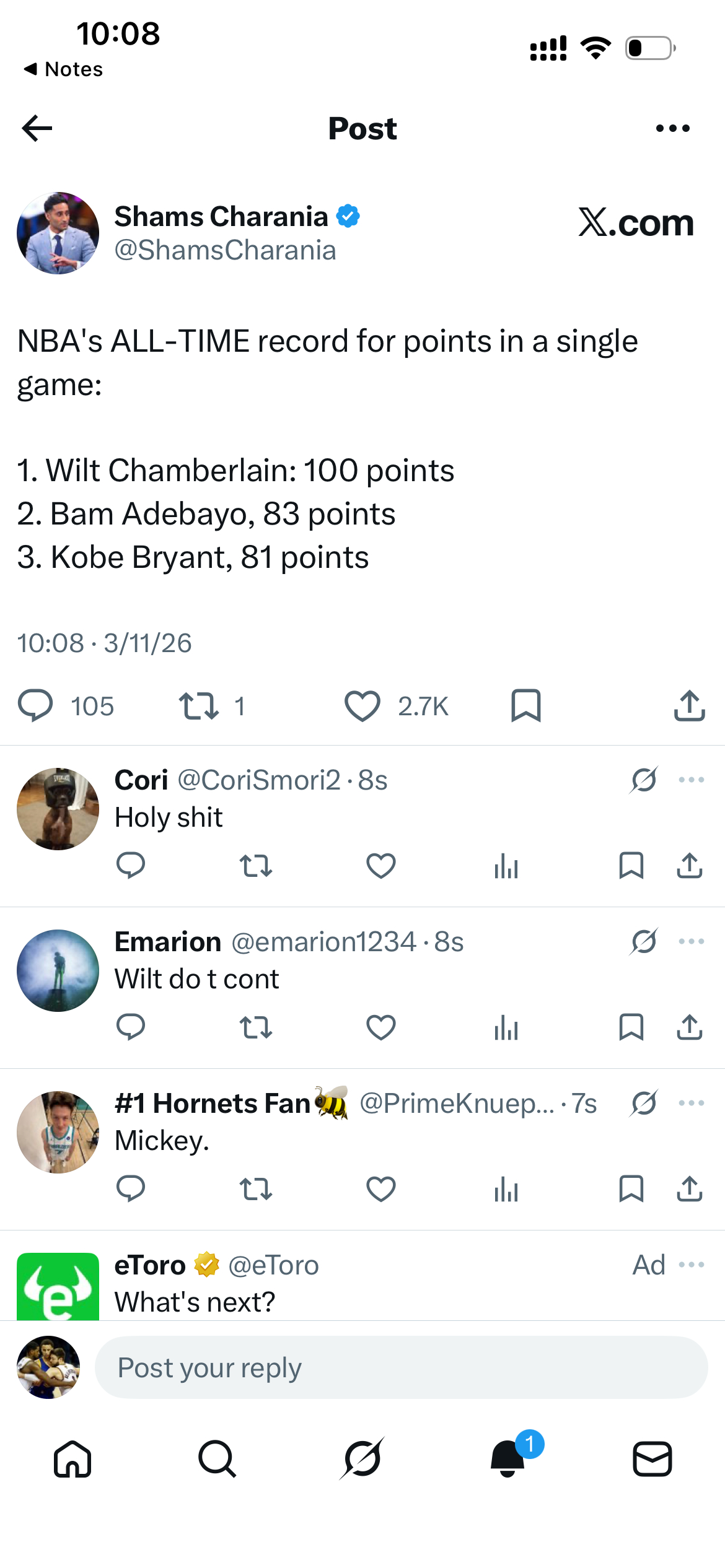Open the reply icon showing 105 replies
Screen dimensions: 725x1568
(x=36, y=706)
